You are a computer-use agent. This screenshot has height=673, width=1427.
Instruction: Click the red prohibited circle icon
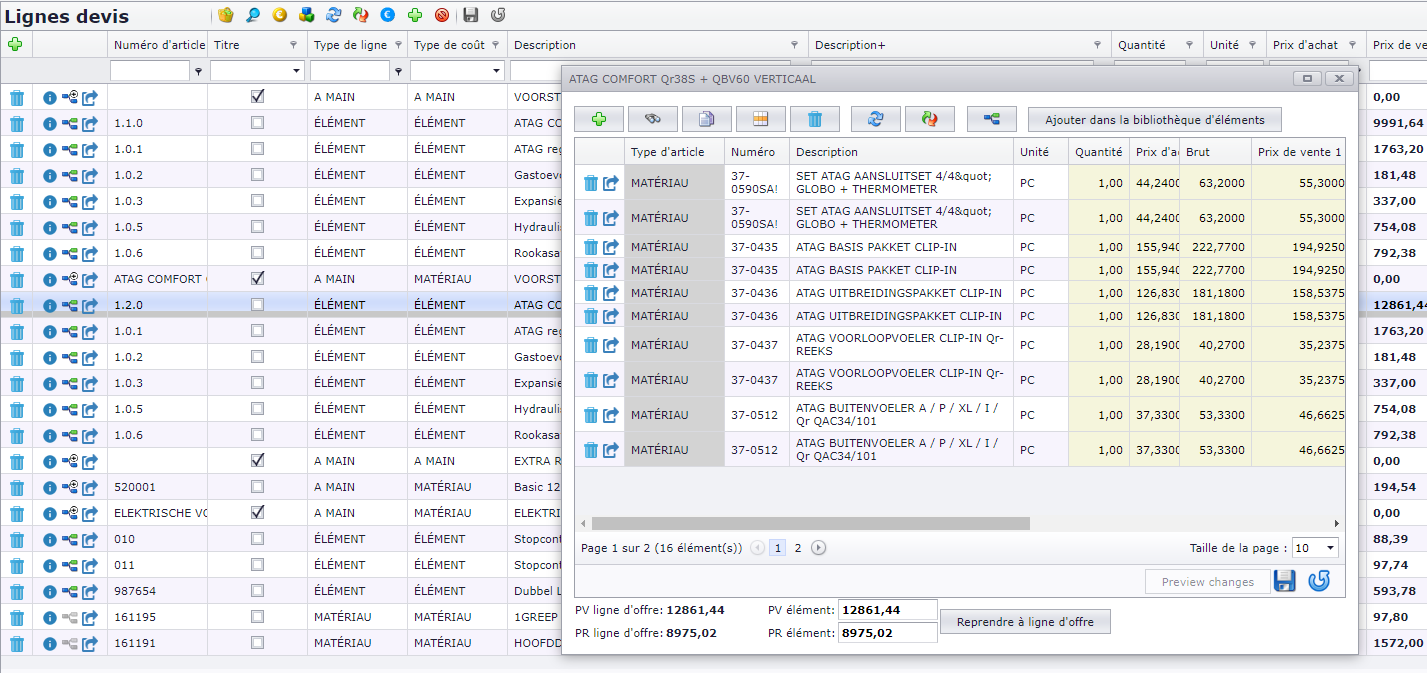[441, 15]
